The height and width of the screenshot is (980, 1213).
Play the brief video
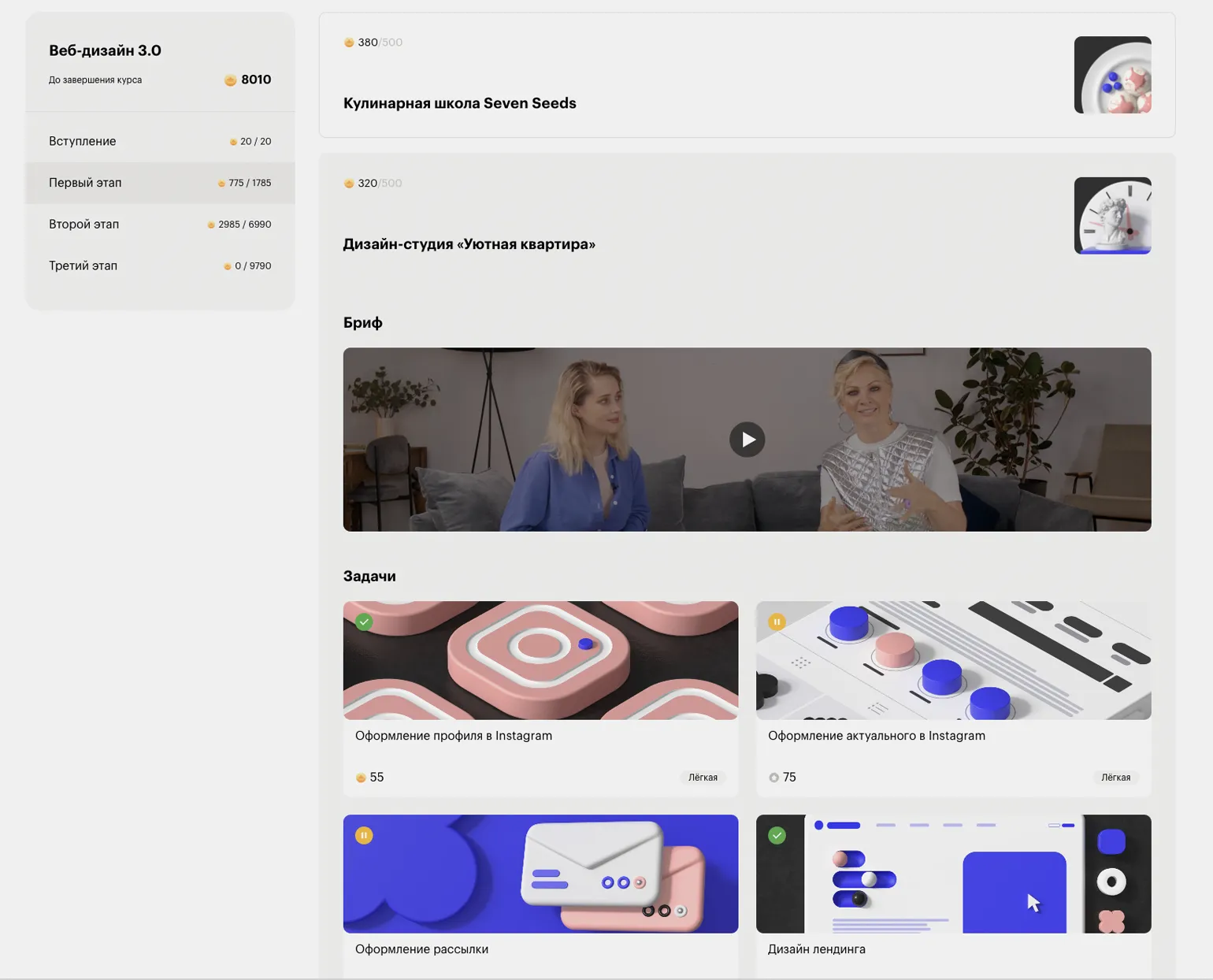(747, 440)
